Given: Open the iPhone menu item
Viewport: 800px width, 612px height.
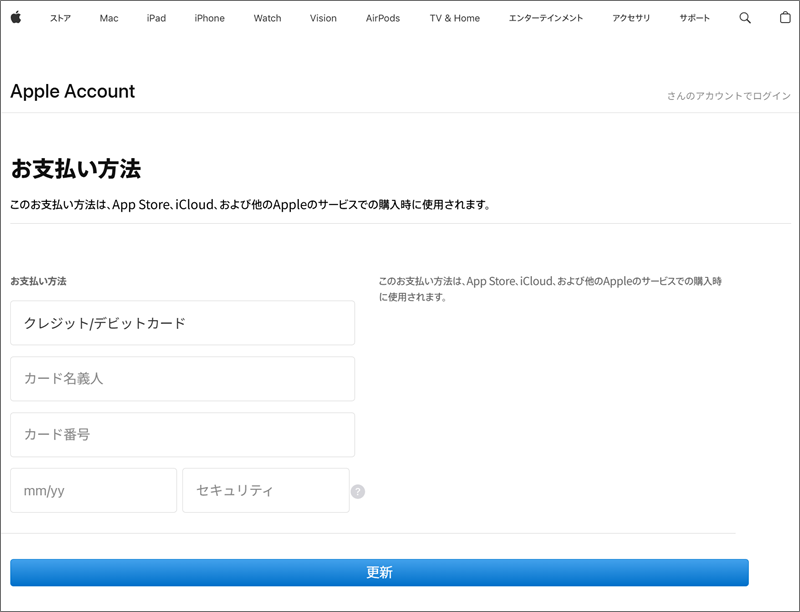Looking at the screenshot, I should 209,18.
